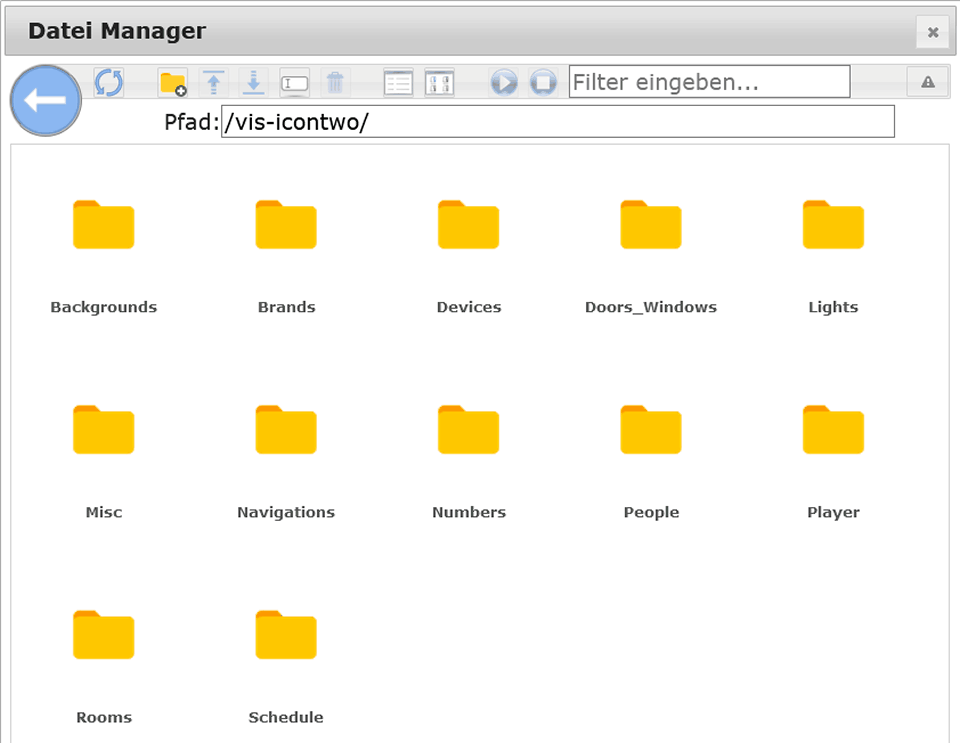This screenshot has height=743, width=960.
Task: Click the Lights label text
Action: 833,307
